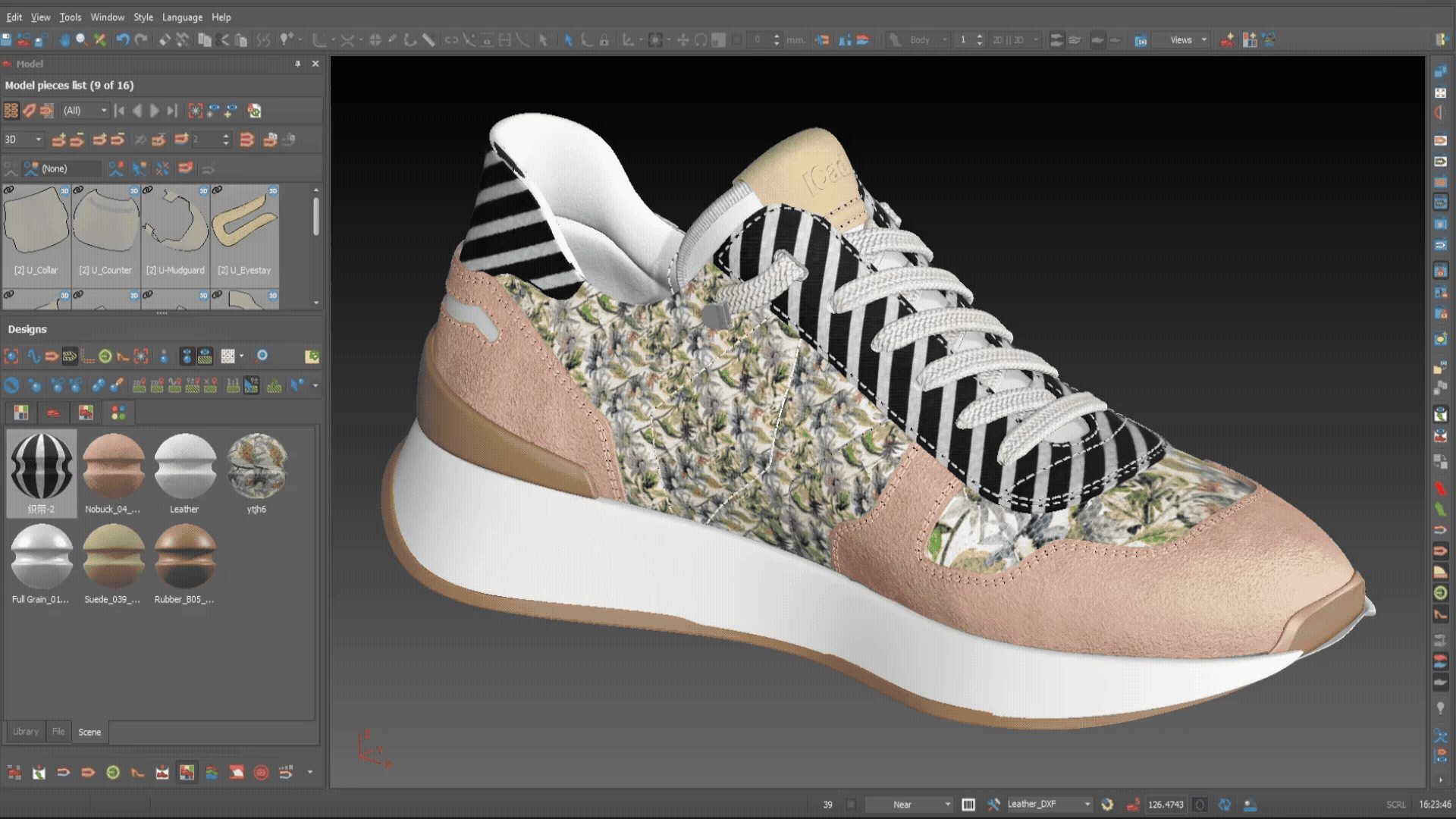This screenshot has height=819, width=1456.
Task: Click the magnifier icon in Designs toolbar
Action: coord(262,356)
